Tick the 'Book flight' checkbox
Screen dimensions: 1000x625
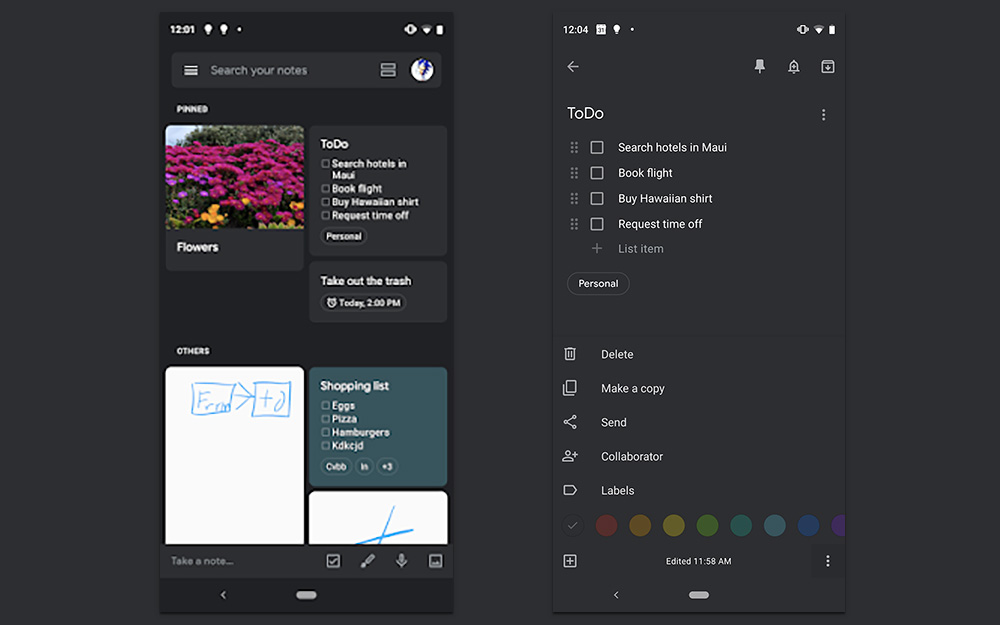(x=597, y=173)
